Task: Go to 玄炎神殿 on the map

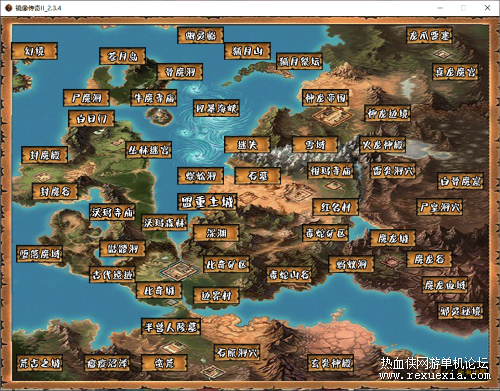Action: pyautogui.click(x=330, y=363)
